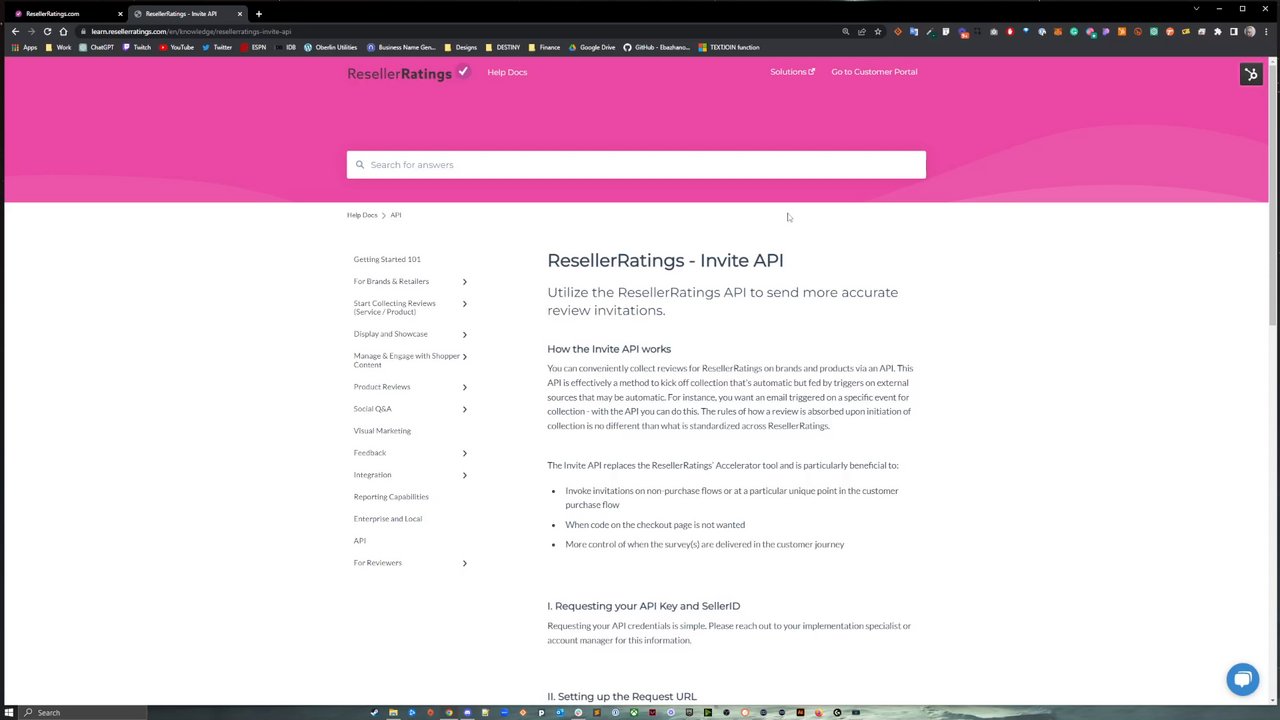Expand the Social Q&A section
The width and height of the screenshot is (1280, 720).
coord(464,409)
